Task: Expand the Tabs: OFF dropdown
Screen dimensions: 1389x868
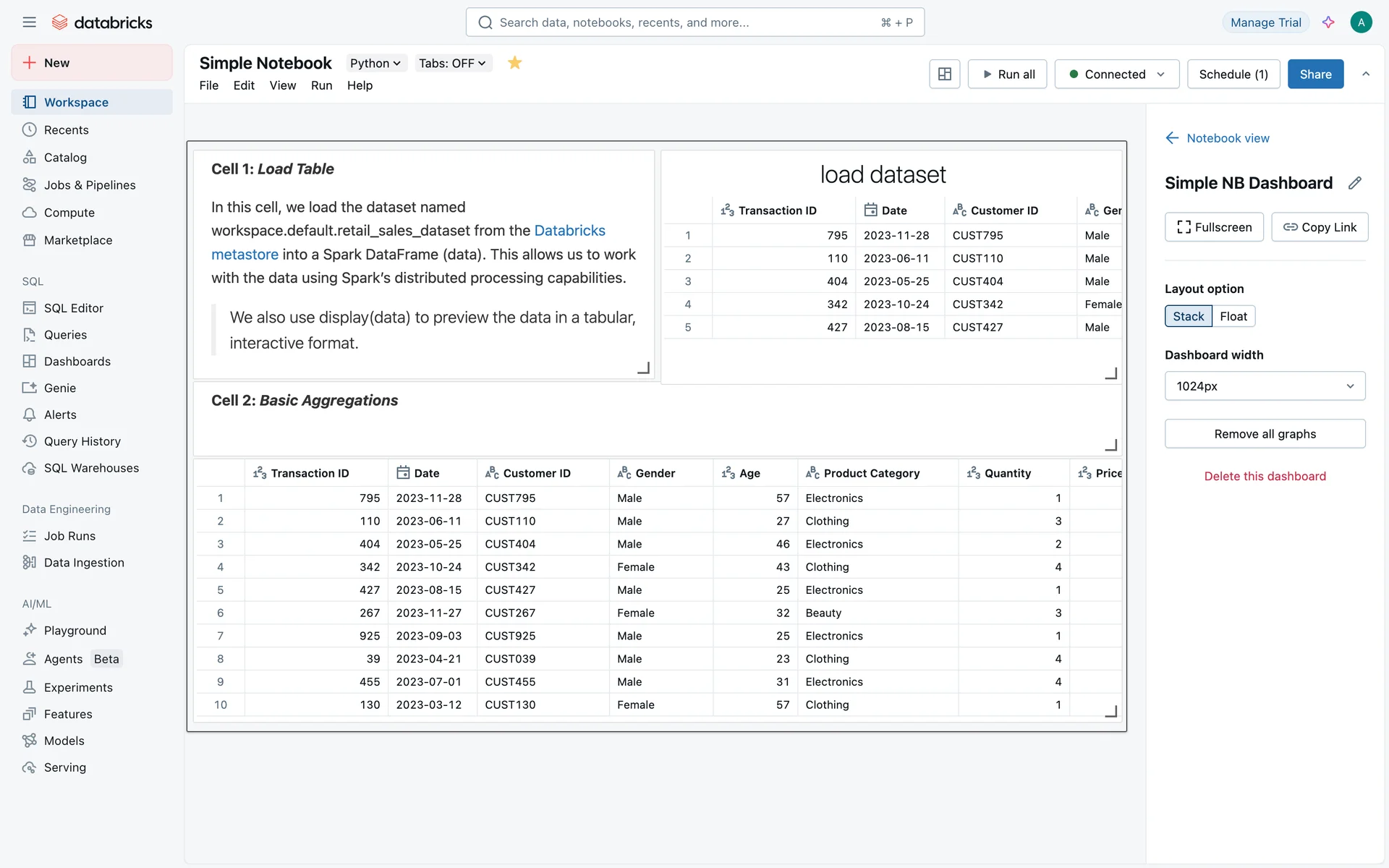Action: tap(452, 63)
